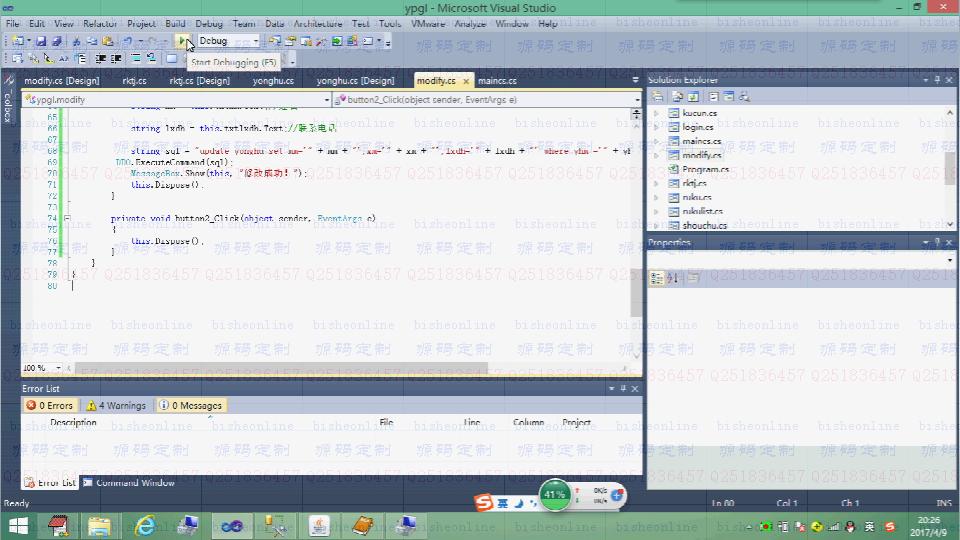960x540 pixels.
Task: Click the New Project toolbar icon
Action: [x=18, y=41]
